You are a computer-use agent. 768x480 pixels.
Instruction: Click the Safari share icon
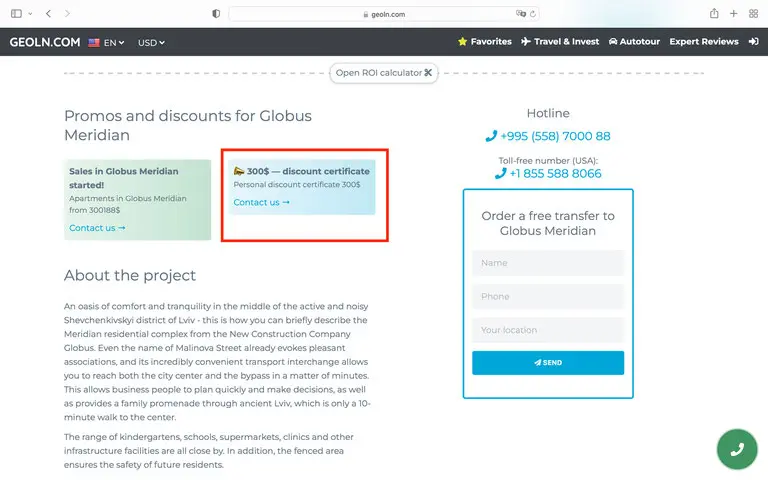(714, 14)
